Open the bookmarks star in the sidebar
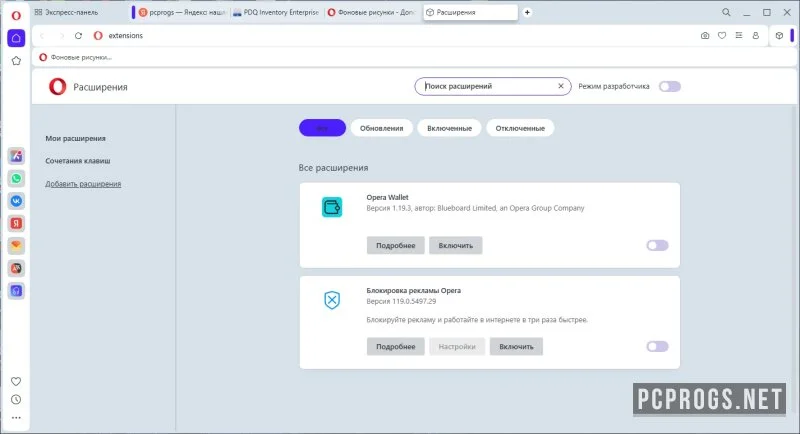The image size is (800, 434). 16,61
